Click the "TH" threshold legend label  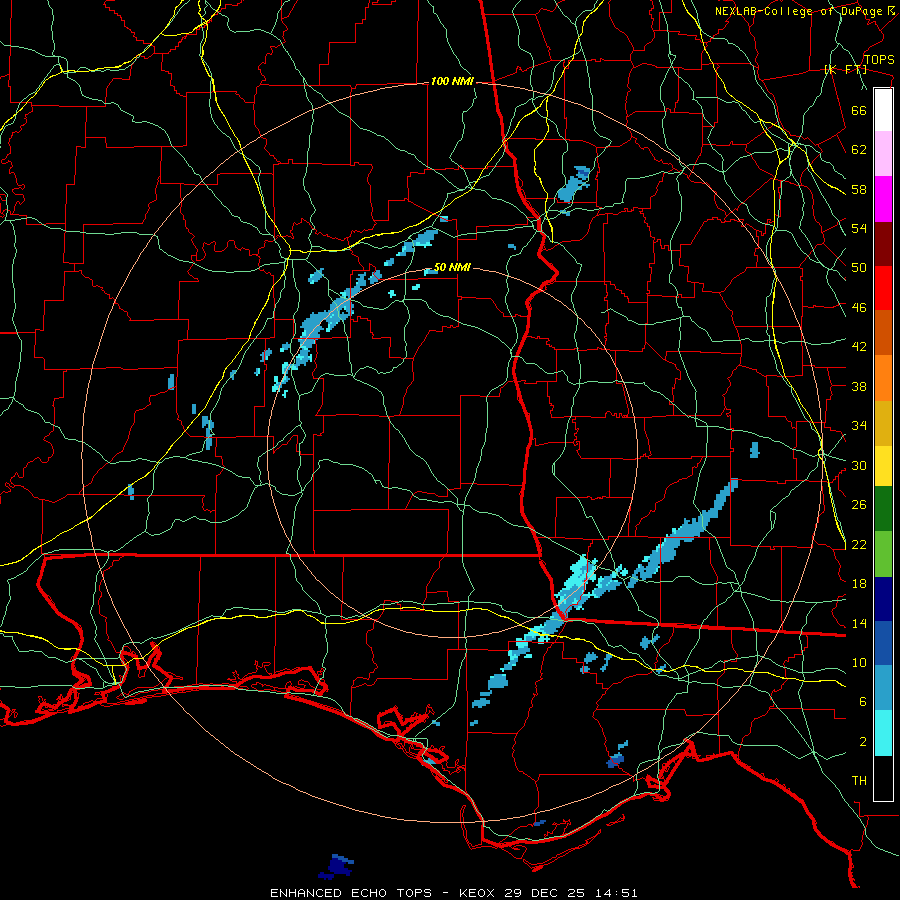(x=859, y=781)
